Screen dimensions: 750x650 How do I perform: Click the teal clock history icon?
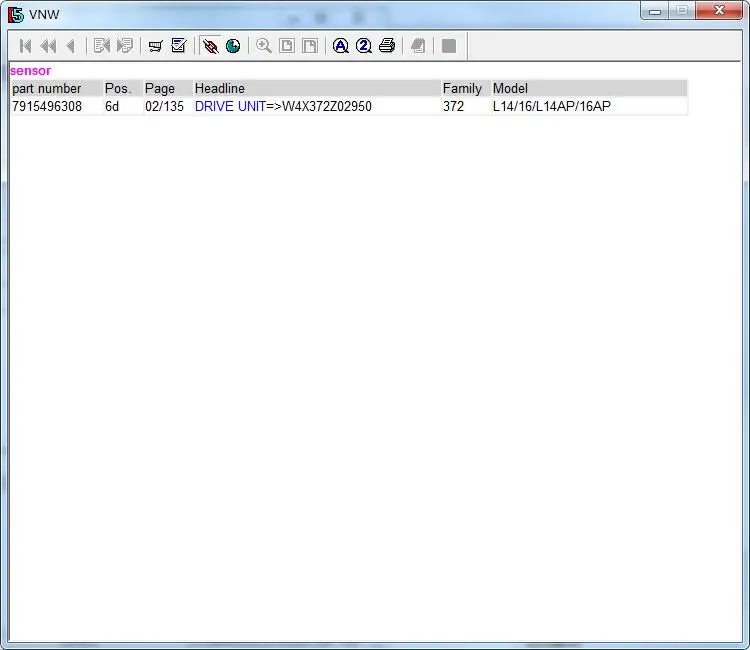pos(233,46)
